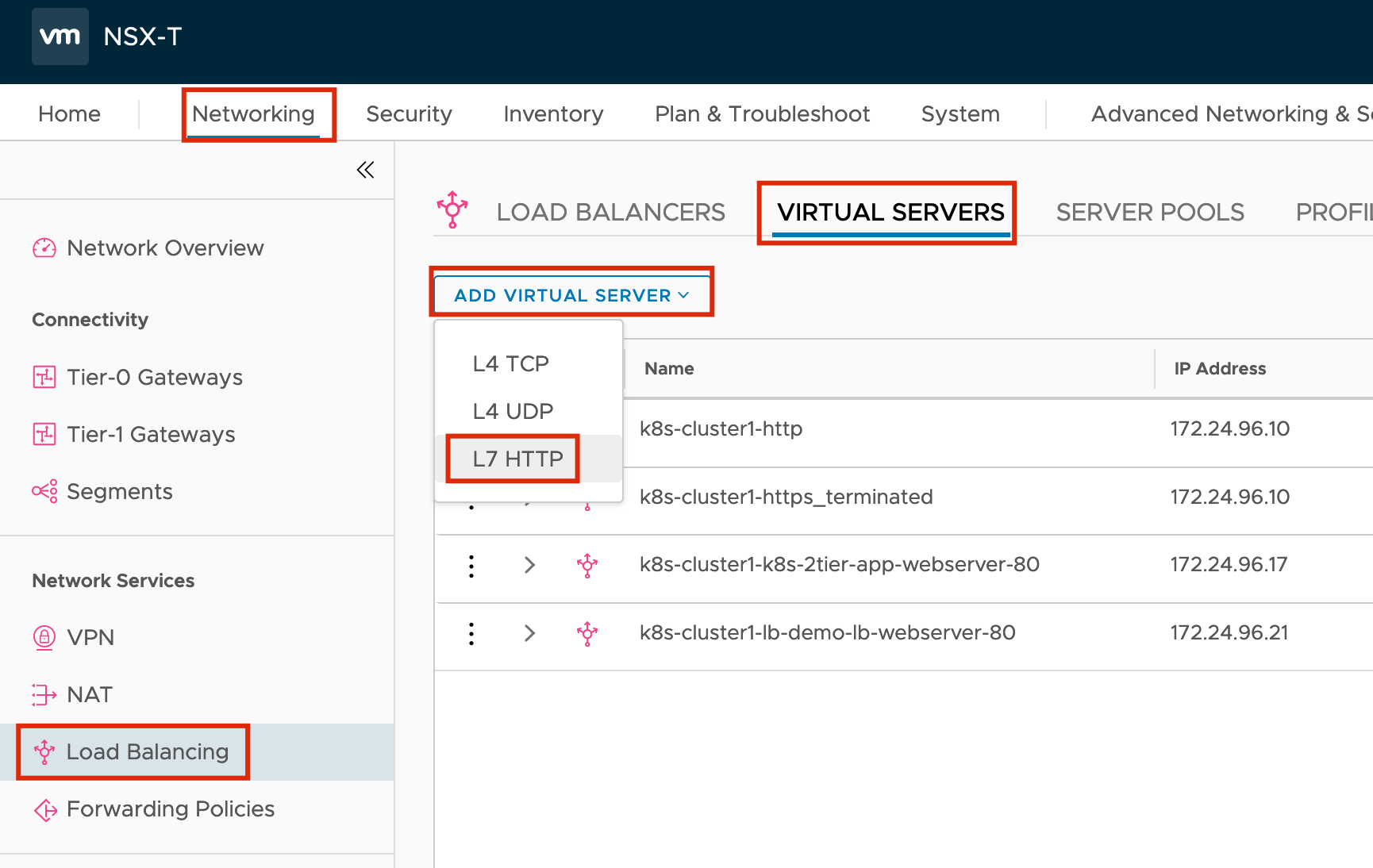1373x868 pixels.
Task: Open the Home tab
Action: (x=69, y=114)
